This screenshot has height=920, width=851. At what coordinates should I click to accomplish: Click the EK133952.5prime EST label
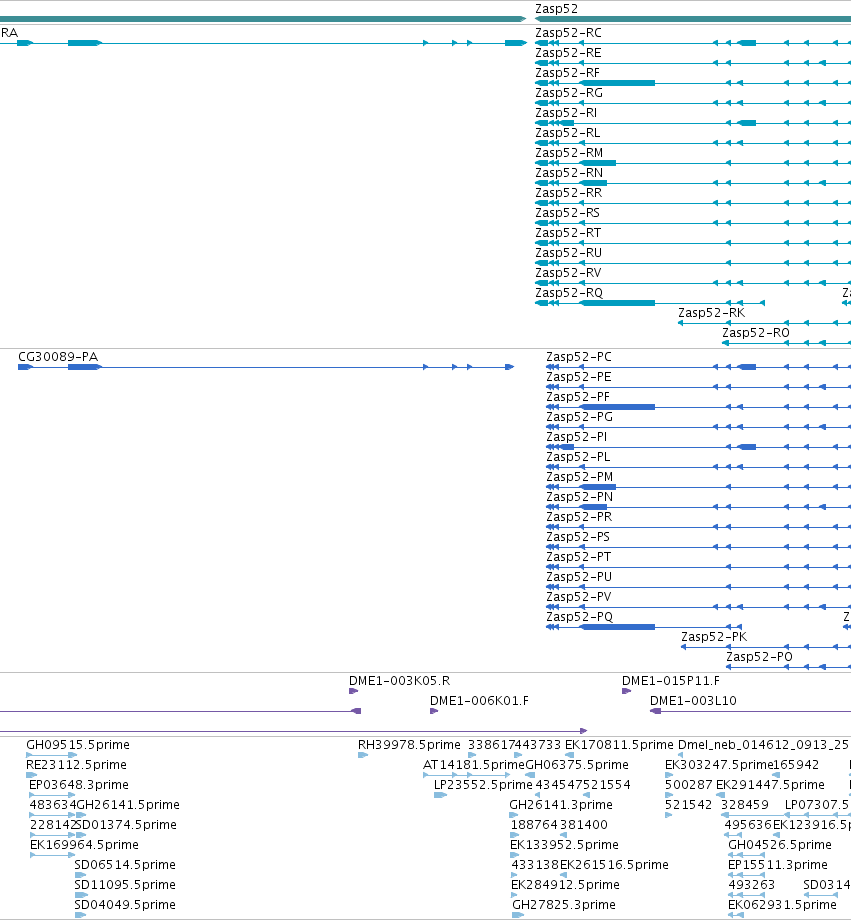click(x=565, y=844)
